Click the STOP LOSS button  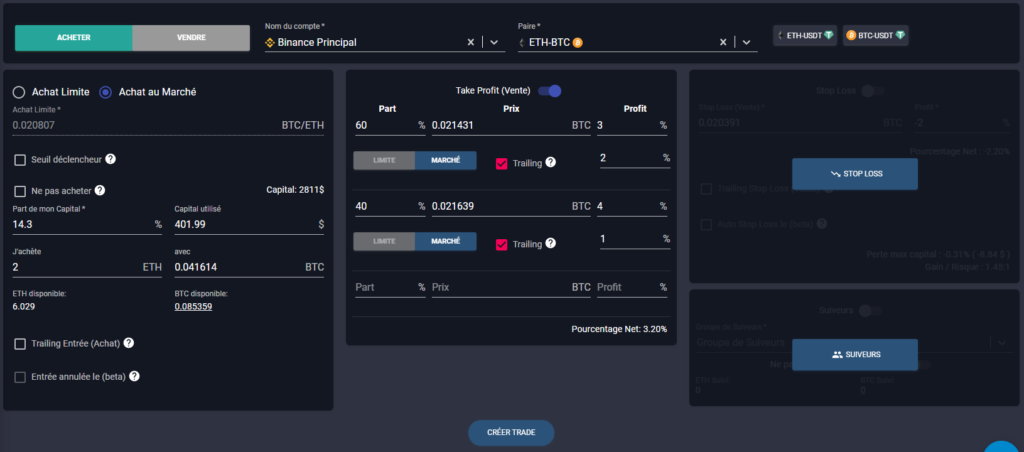(x=855, y=174)
